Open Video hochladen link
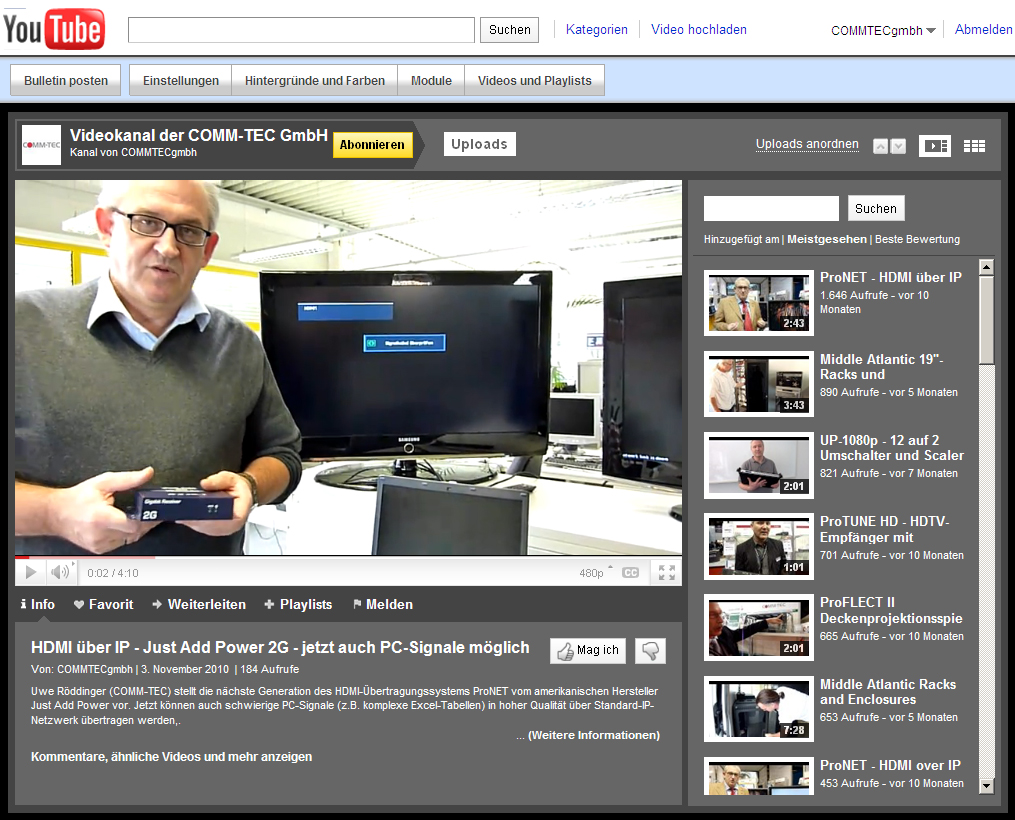The image size is (1015, 820). tap(698, 30)
